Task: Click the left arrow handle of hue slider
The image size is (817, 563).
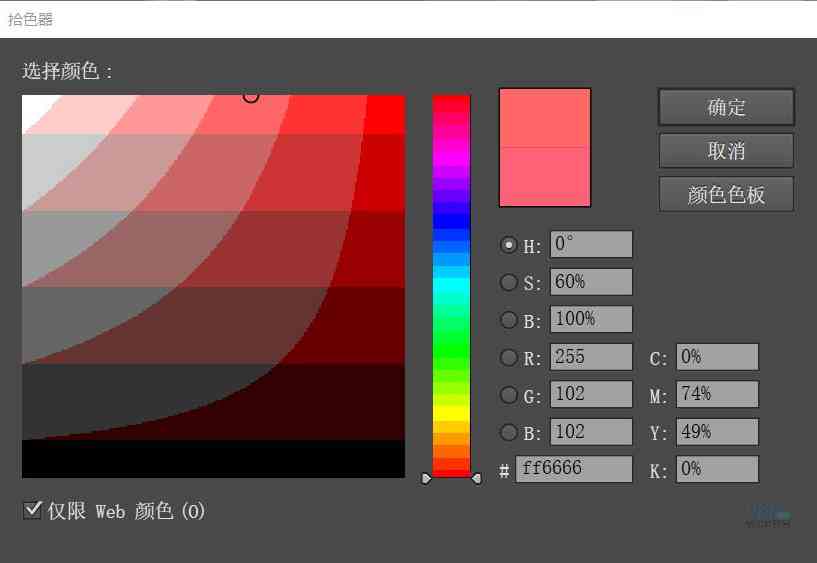Action: coord(426,478)
